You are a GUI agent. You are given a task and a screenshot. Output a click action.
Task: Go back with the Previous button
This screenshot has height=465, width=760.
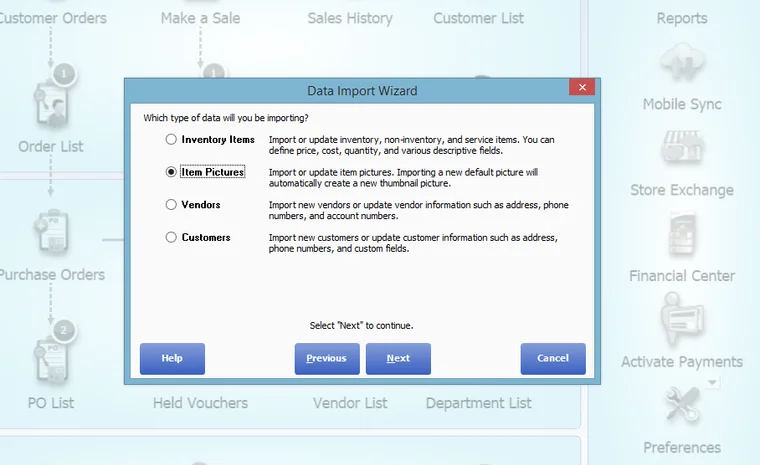[327, 359]
